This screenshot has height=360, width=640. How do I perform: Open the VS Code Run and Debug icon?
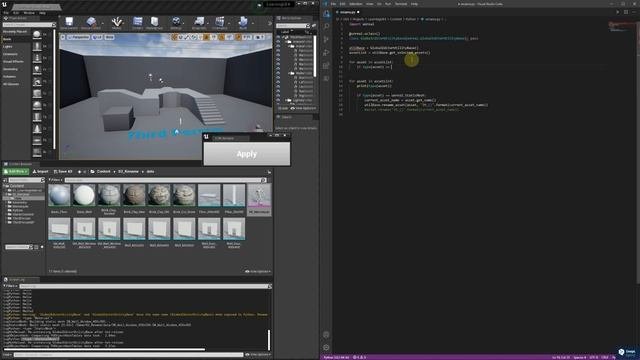click(326, 52)
